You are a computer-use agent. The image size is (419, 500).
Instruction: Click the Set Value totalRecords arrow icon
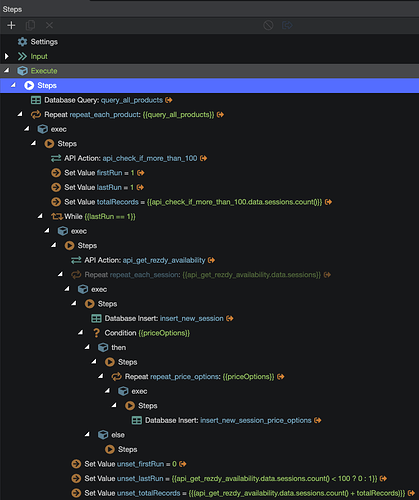56,202
